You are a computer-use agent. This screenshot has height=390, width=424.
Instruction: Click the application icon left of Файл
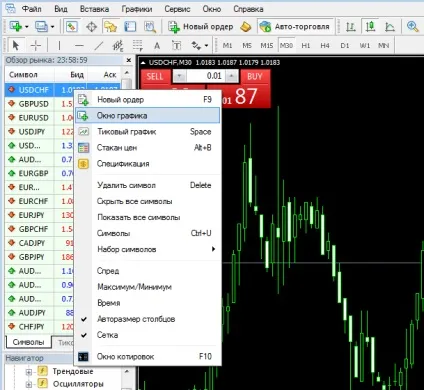point(9,8)
